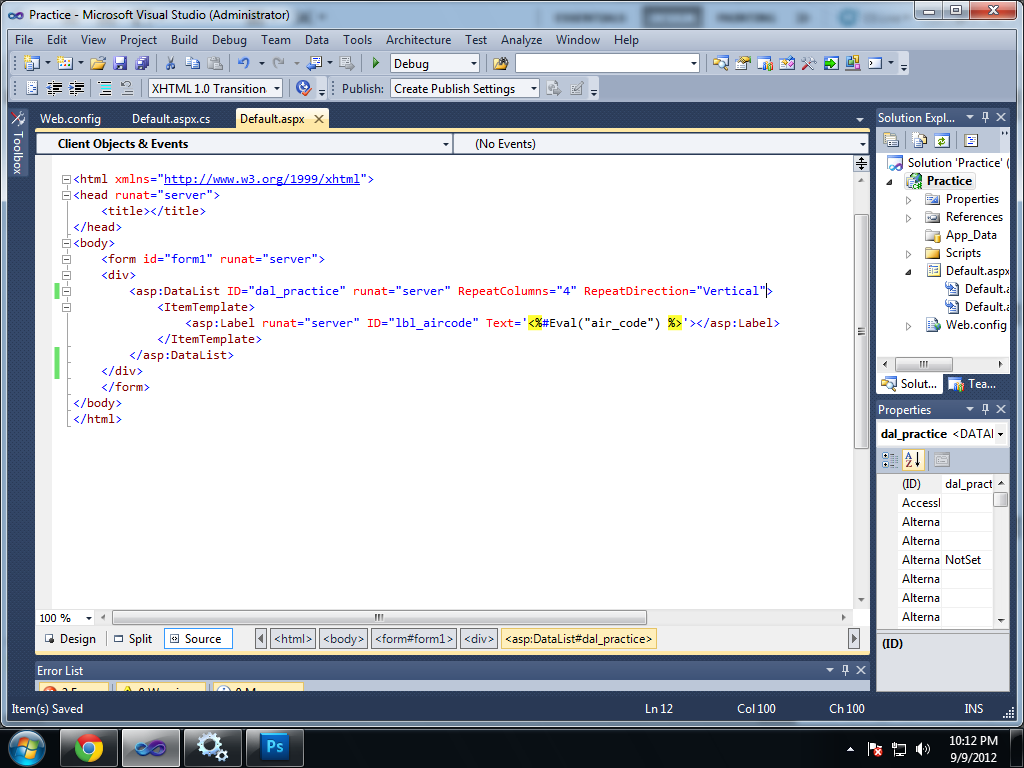This screenshot has width=1024, height=768.
Task: Open Photoshop from the Windows taskbar
Action: click(274, 747)
